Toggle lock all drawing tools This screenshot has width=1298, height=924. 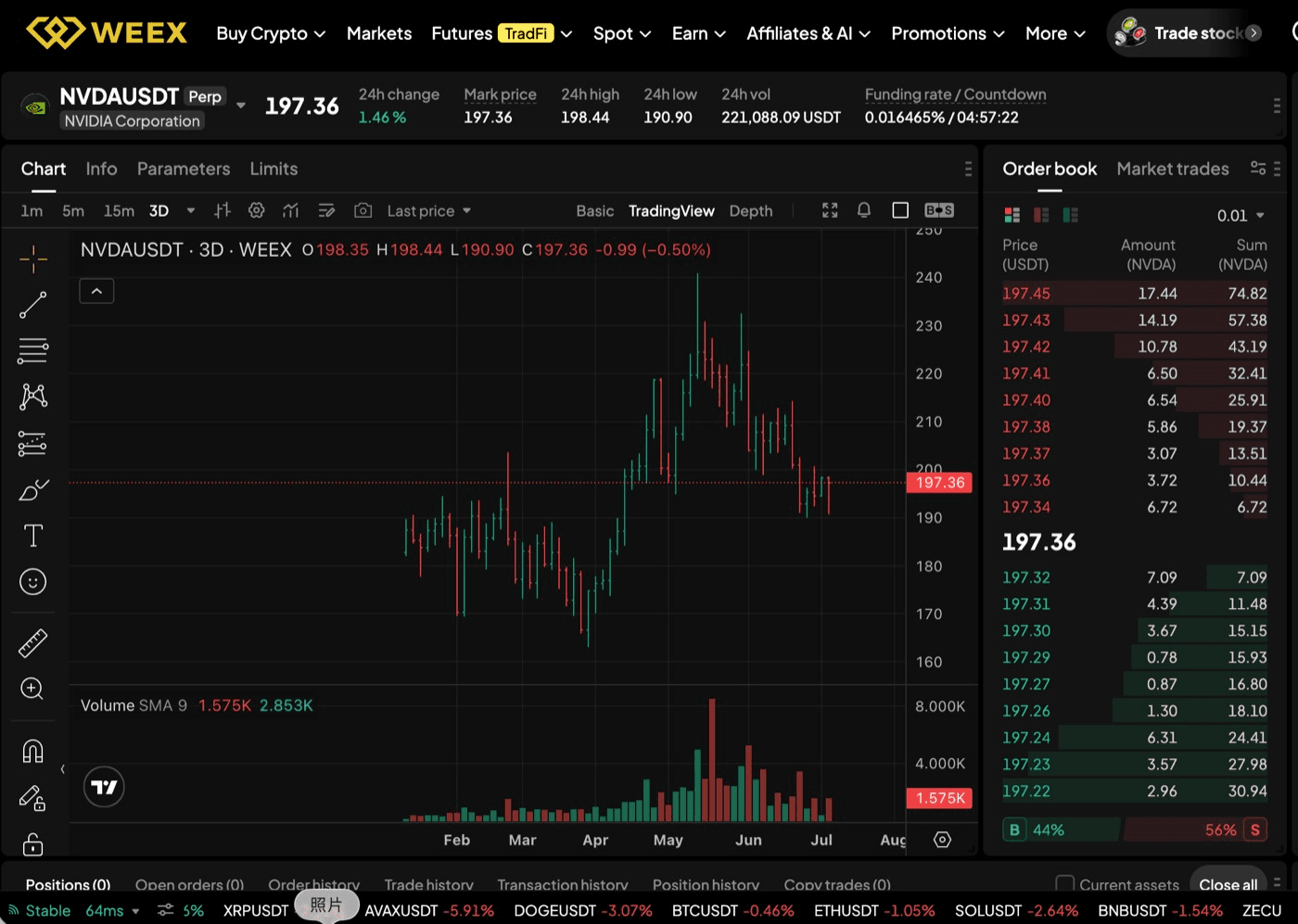click(33, 844)
